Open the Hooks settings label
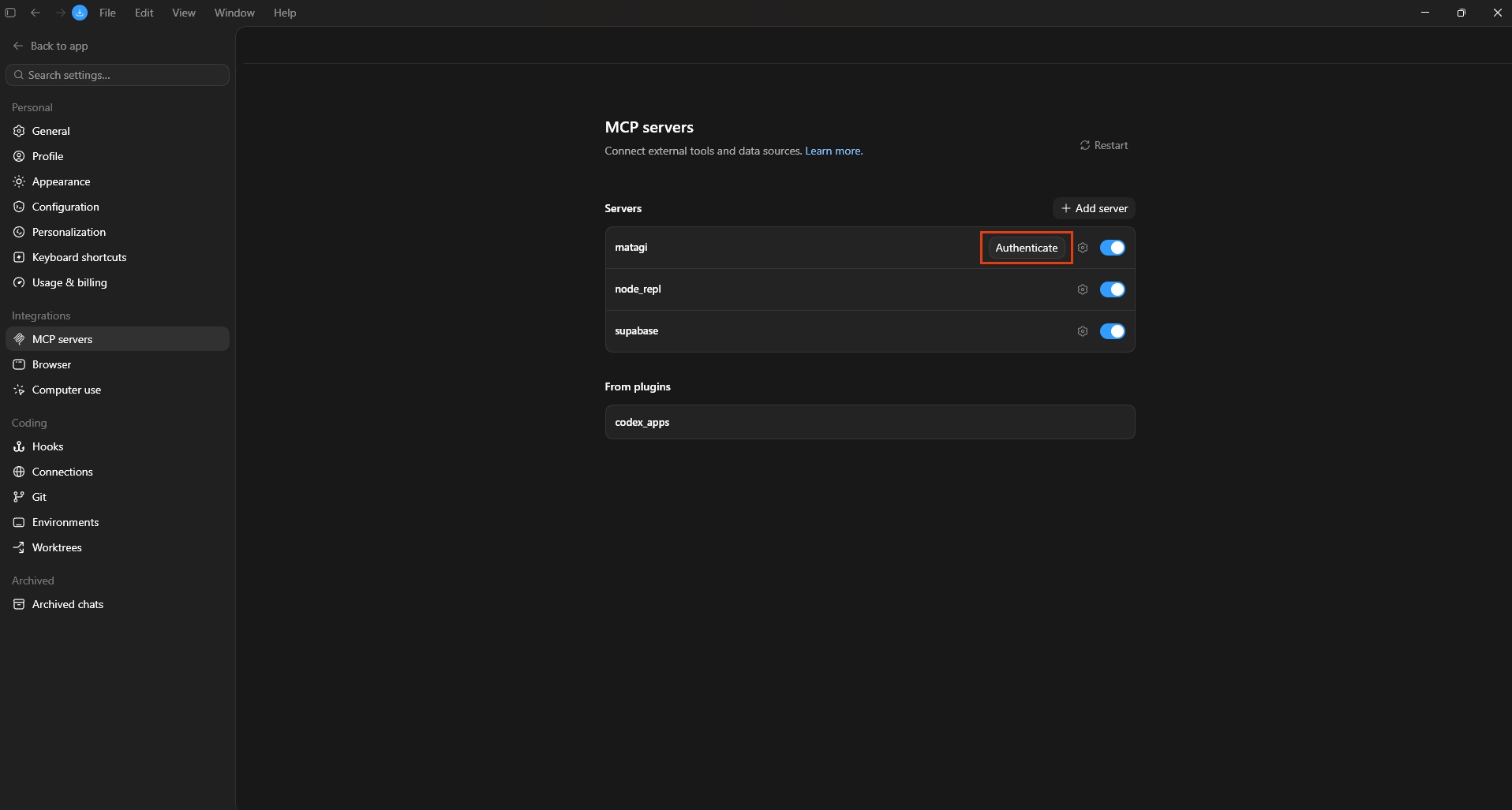 click(47, 446)
